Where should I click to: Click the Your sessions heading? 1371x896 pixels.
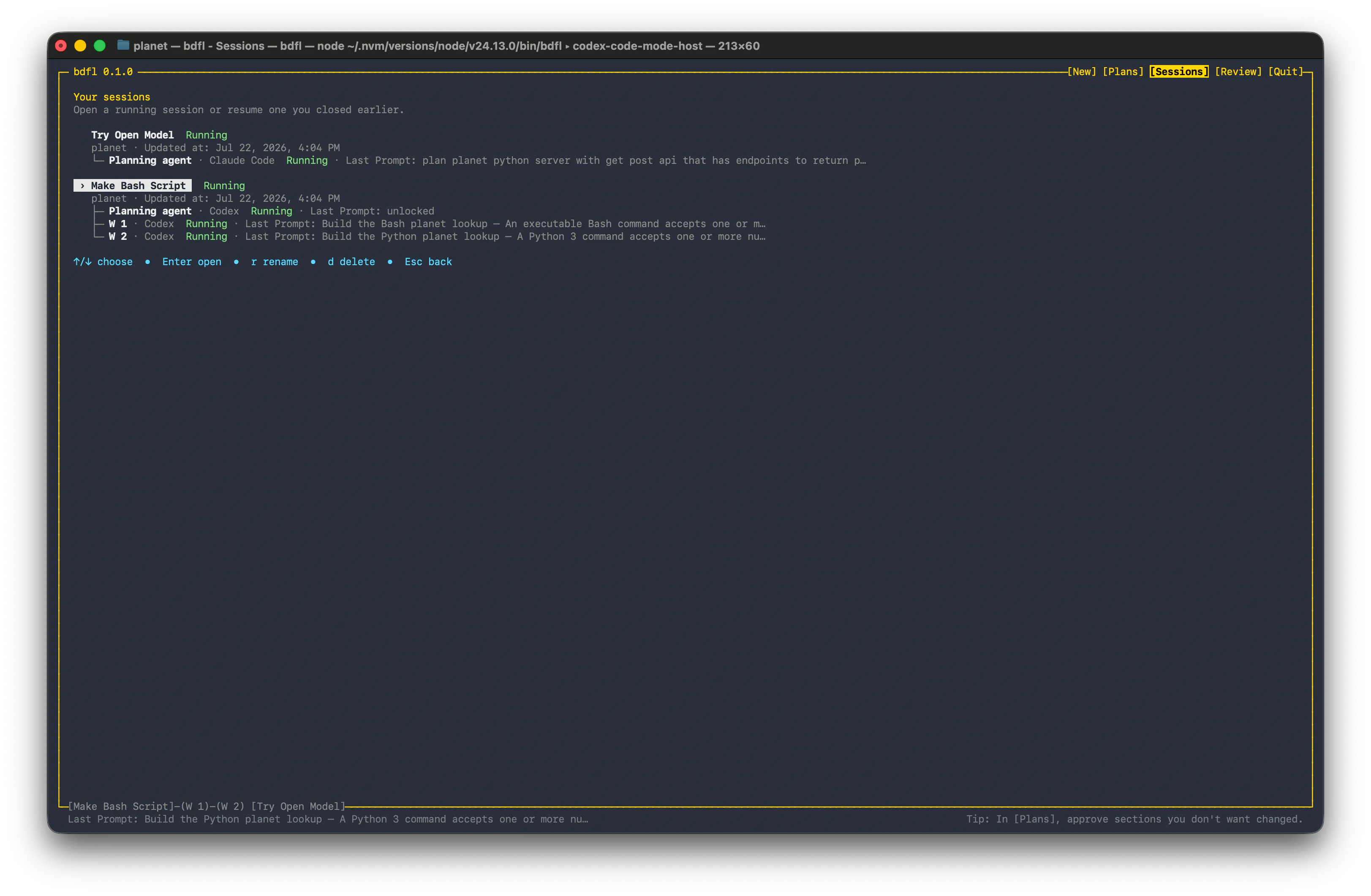tap(112, 97)
